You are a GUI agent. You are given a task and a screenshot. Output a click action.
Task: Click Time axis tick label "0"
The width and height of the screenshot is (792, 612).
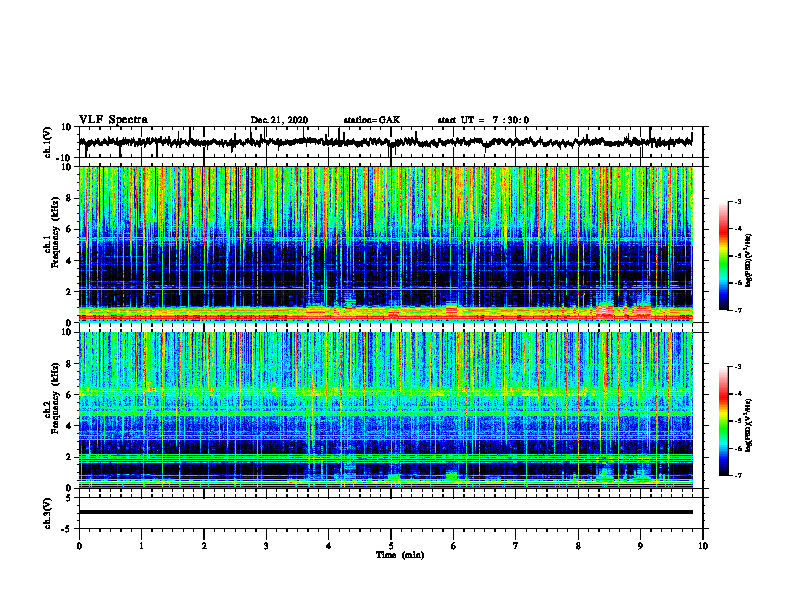(79, 546)
